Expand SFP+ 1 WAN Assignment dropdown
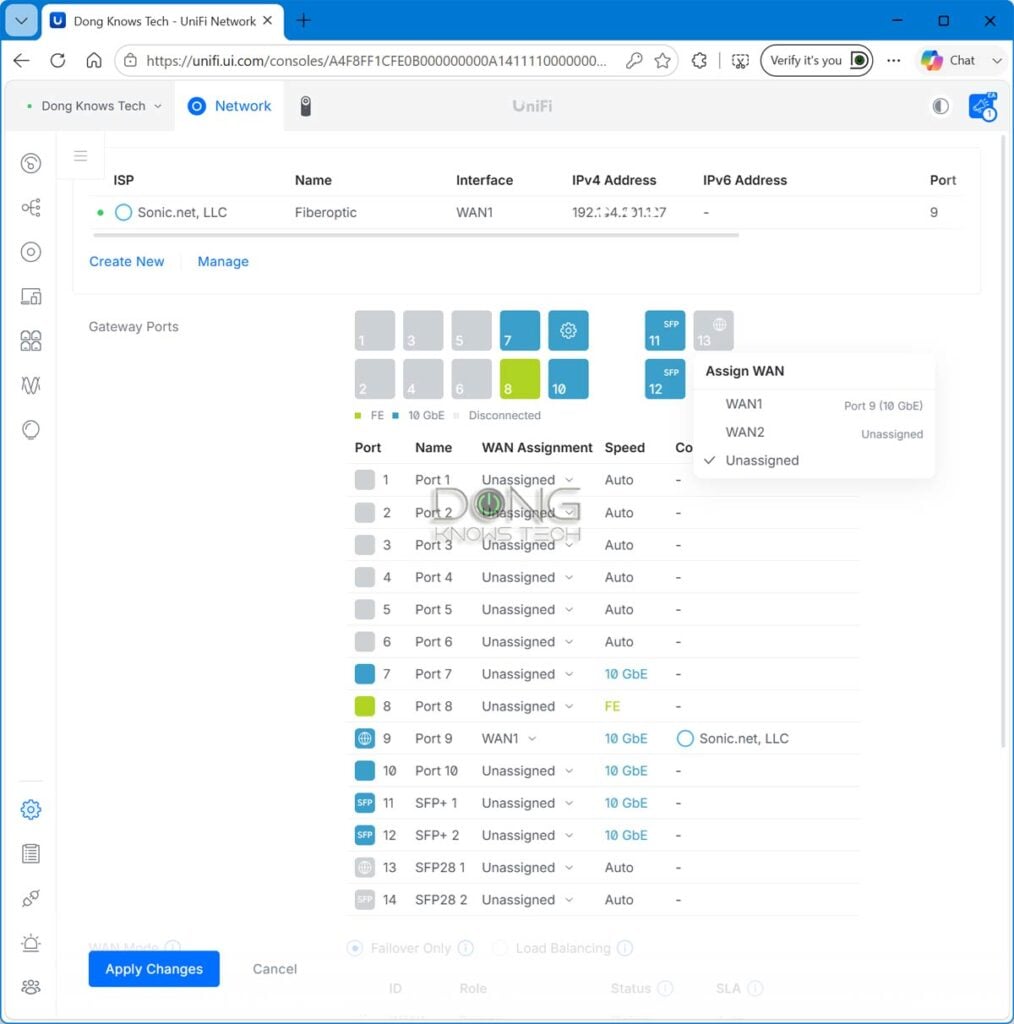The image size is (1014, 1024). click(x=528, y=803)
